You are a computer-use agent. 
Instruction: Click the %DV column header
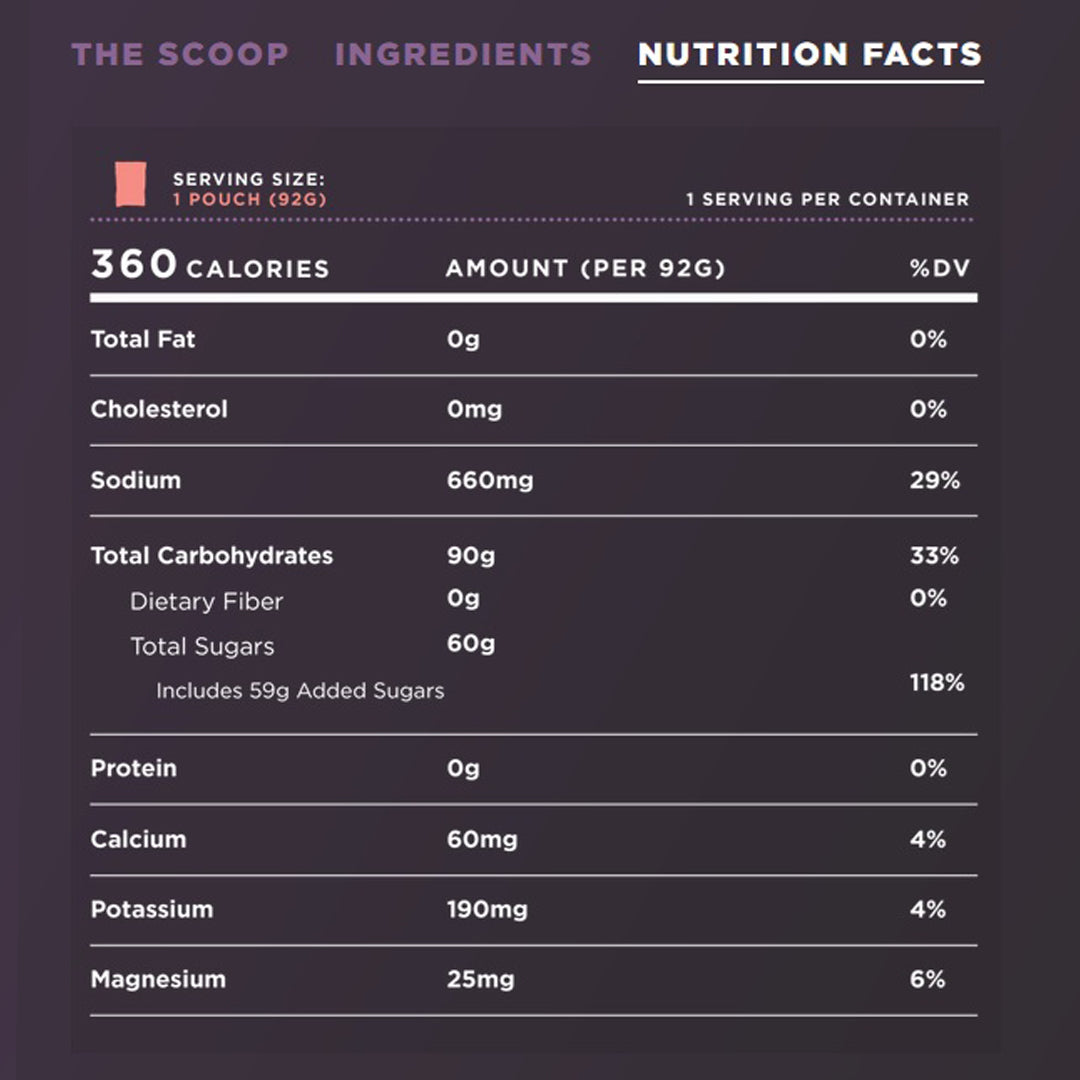coord(940,268)
